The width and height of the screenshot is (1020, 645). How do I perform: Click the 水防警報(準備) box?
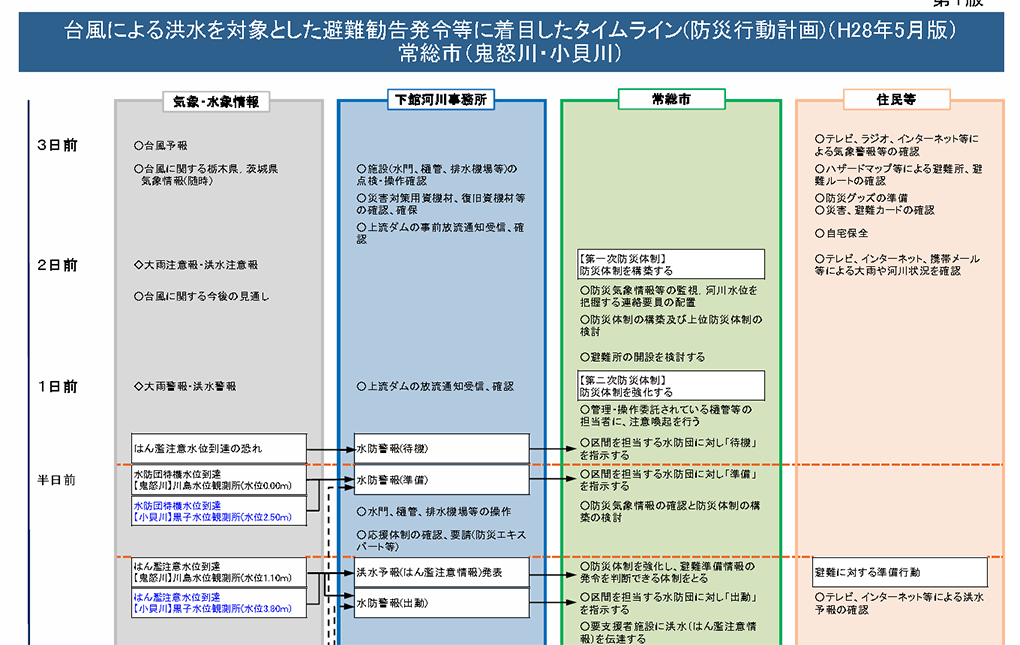440,480
